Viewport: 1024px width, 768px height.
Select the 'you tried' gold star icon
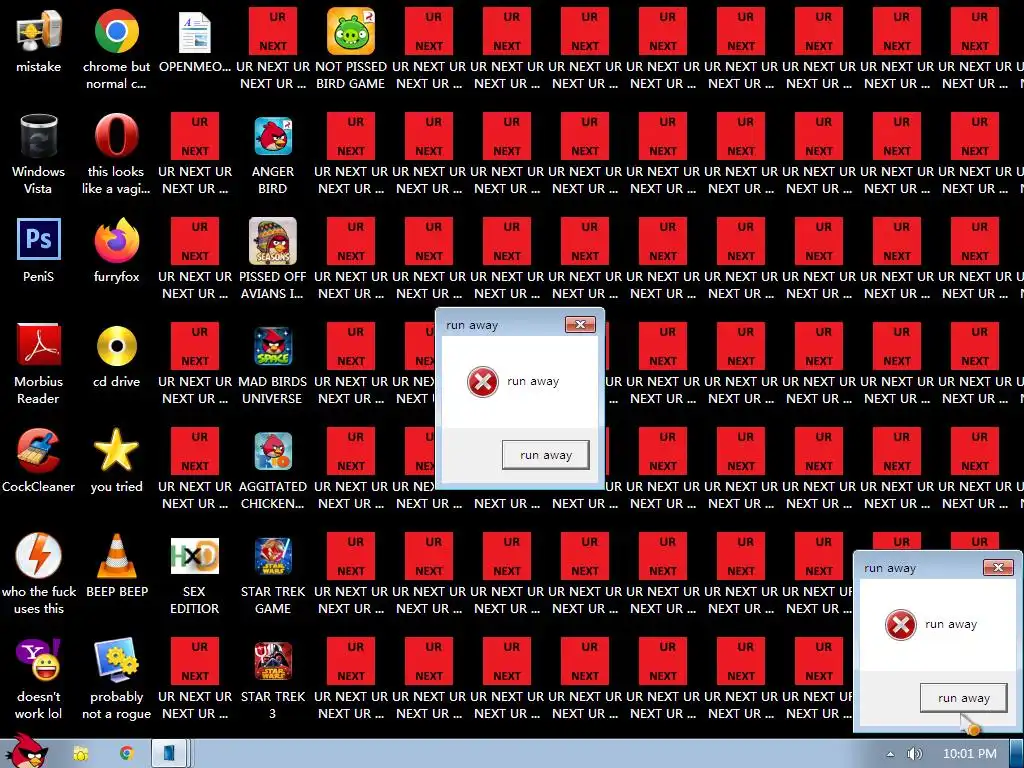pyautogui.click(x=116, y=450)
